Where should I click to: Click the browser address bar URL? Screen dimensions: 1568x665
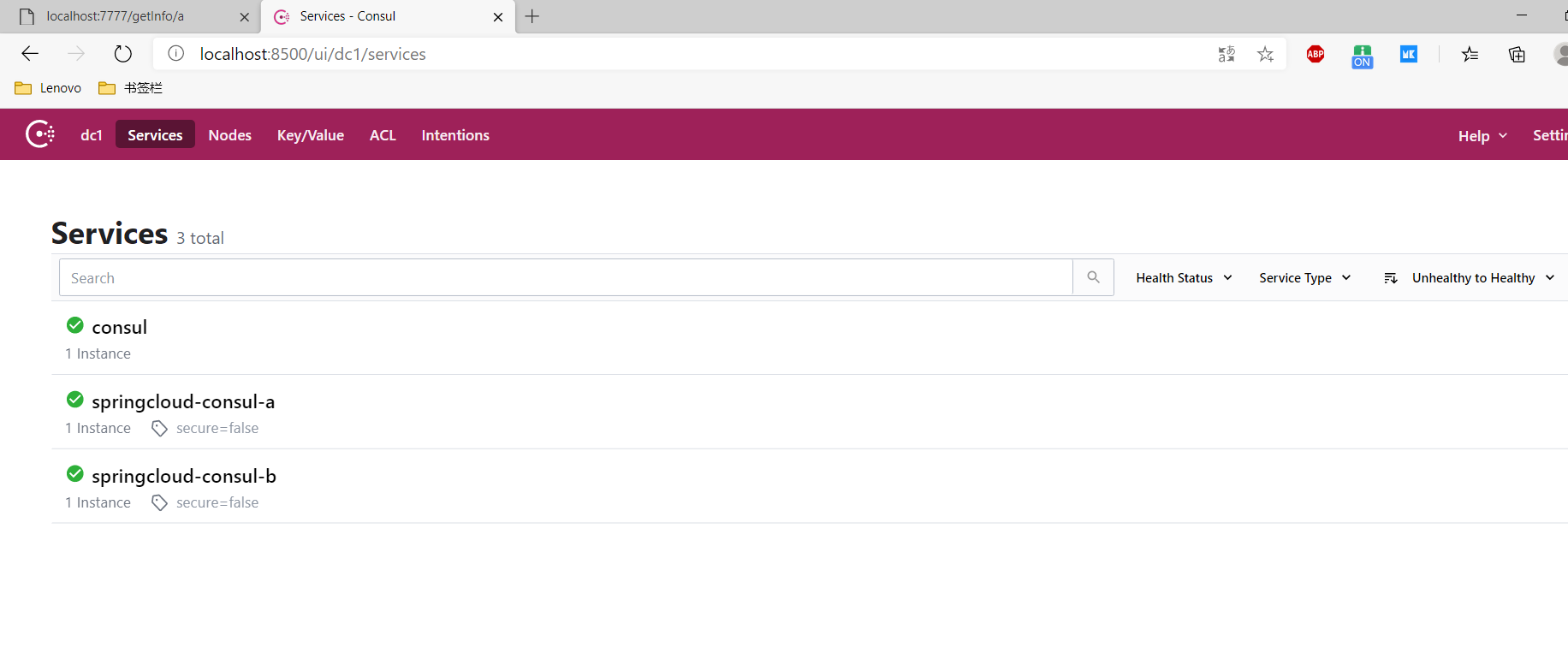pyautogui.click(x=313, y=54)
